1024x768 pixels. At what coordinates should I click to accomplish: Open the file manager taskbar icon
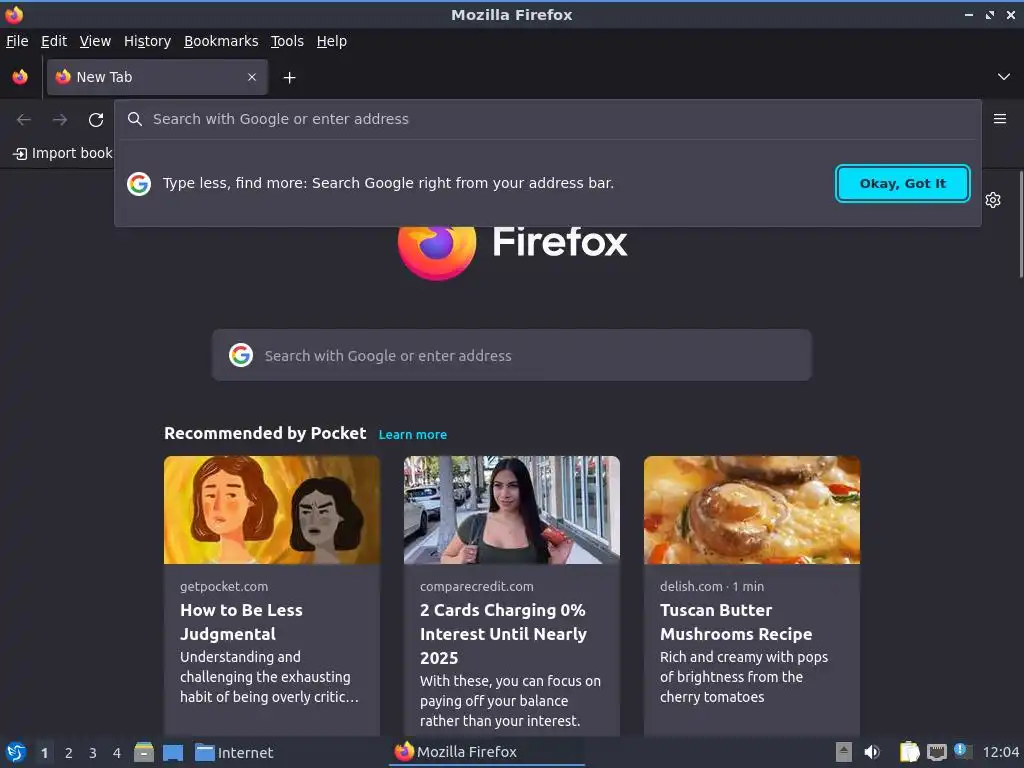pyautogui.click(x=144, y=753)
